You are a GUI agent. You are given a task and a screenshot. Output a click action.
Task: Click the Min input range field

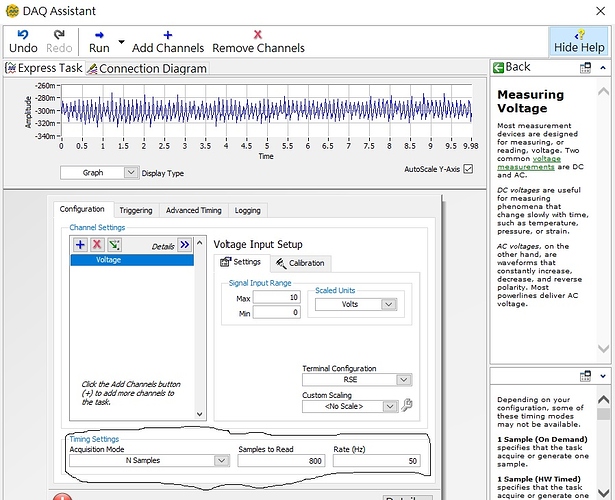[277, 313]
